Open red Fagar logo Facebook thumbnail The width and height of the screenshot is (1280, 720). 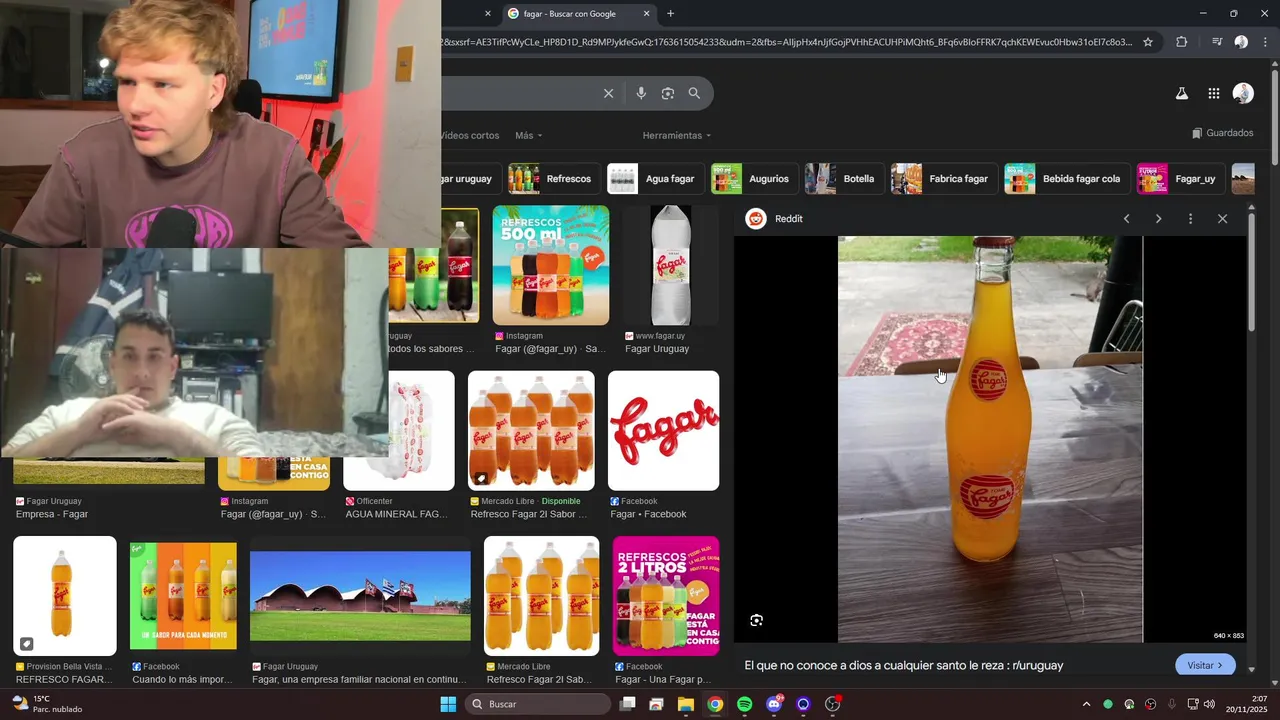pos(664,431)
